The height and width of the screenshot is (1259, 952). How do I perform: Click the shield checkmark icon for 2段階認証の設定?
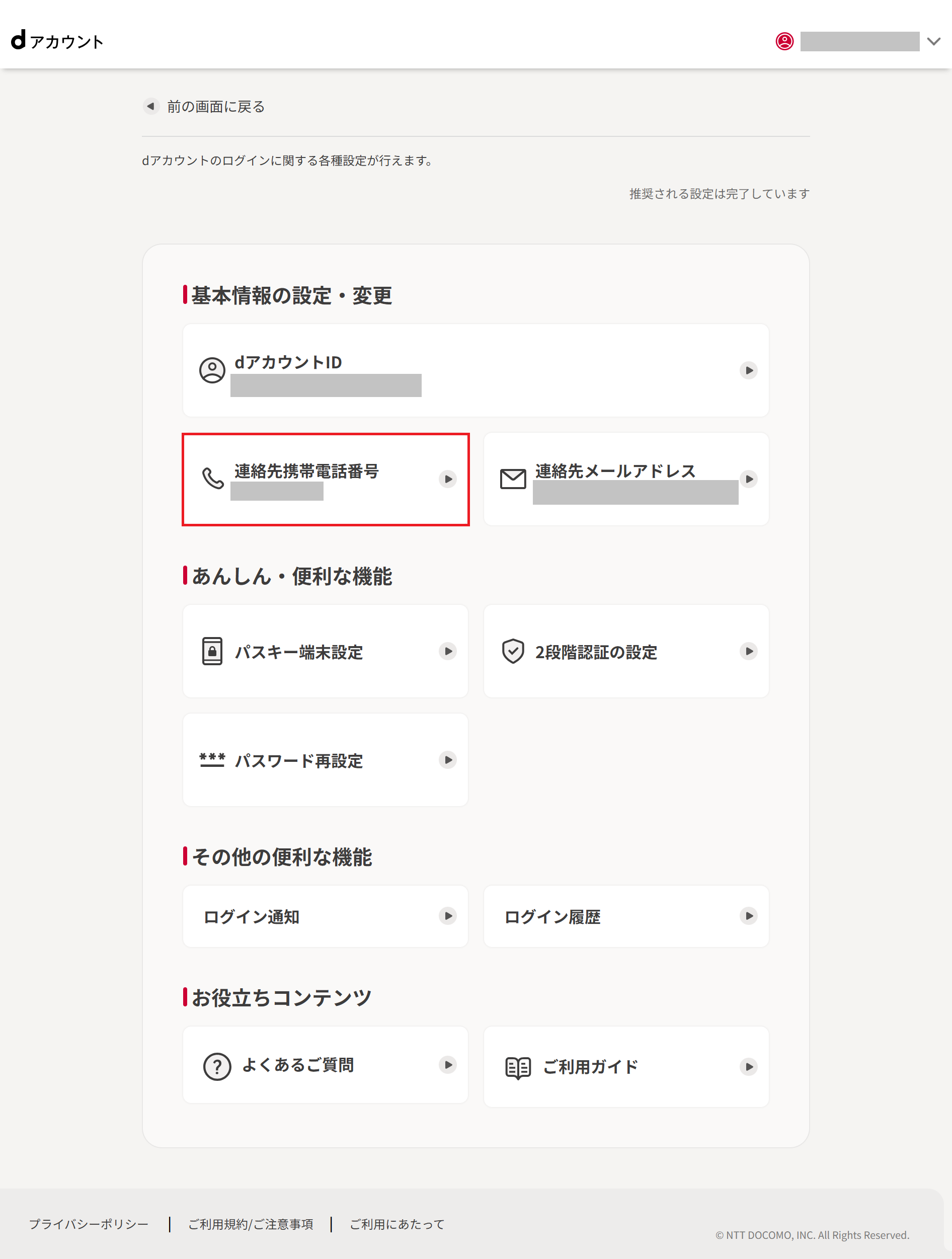point(513,651)
